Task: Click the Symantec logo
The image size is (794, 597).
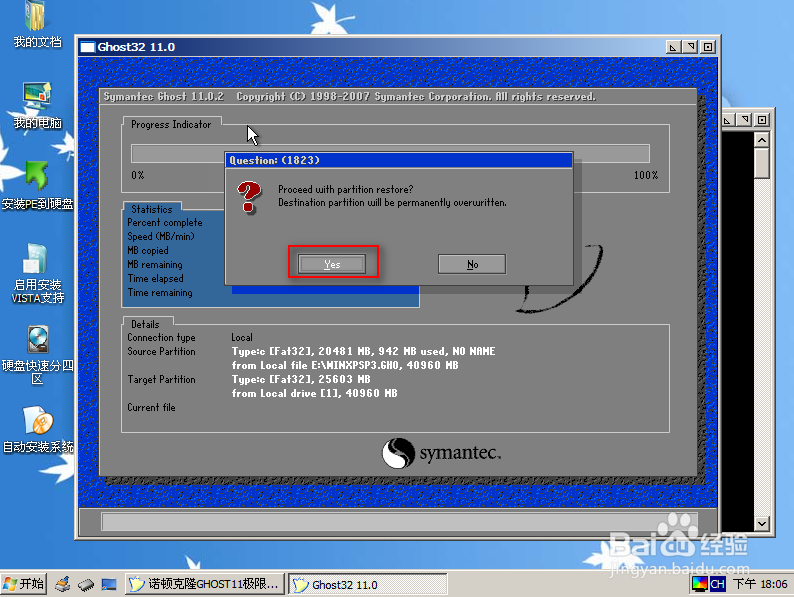Action: coord(441,453)
